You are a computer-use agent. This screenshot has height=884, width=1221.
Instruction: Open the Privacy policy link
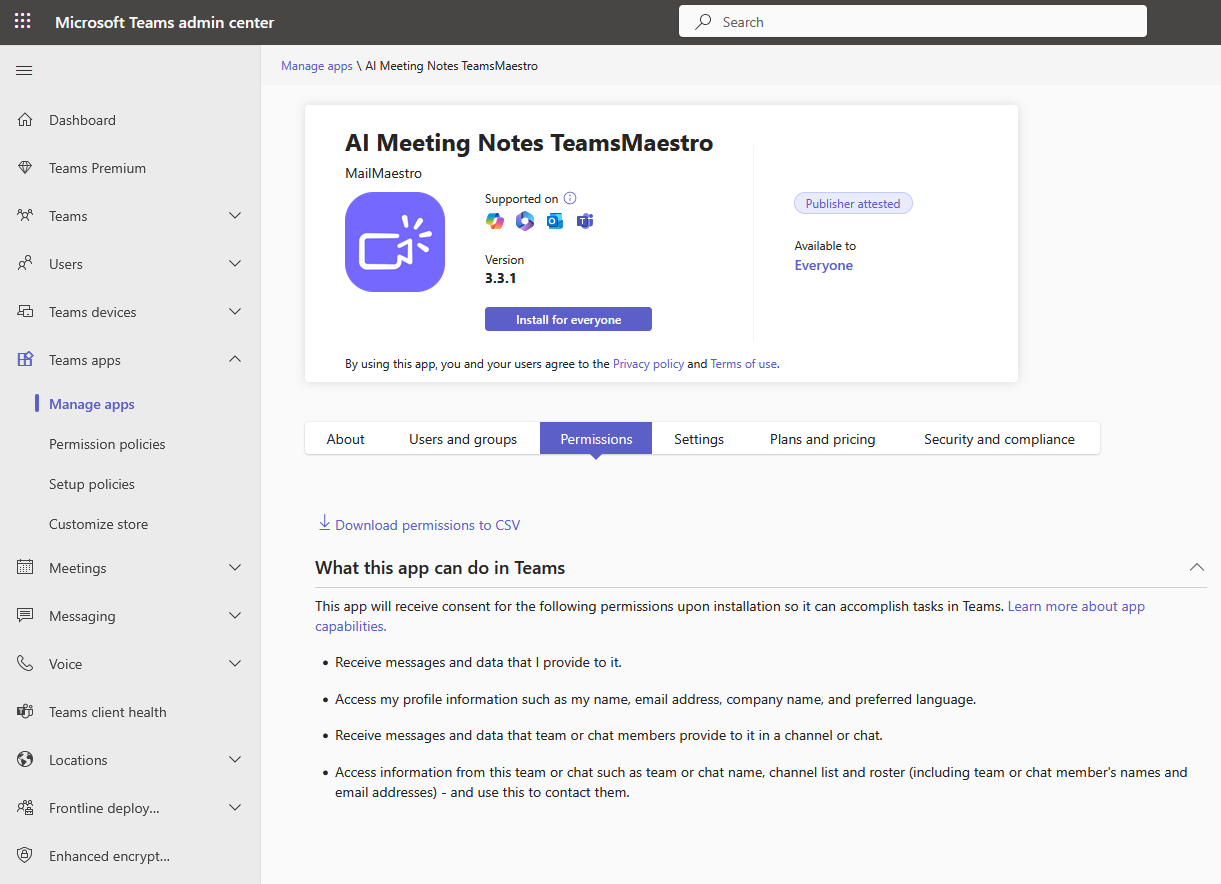[x=648, y=364]
